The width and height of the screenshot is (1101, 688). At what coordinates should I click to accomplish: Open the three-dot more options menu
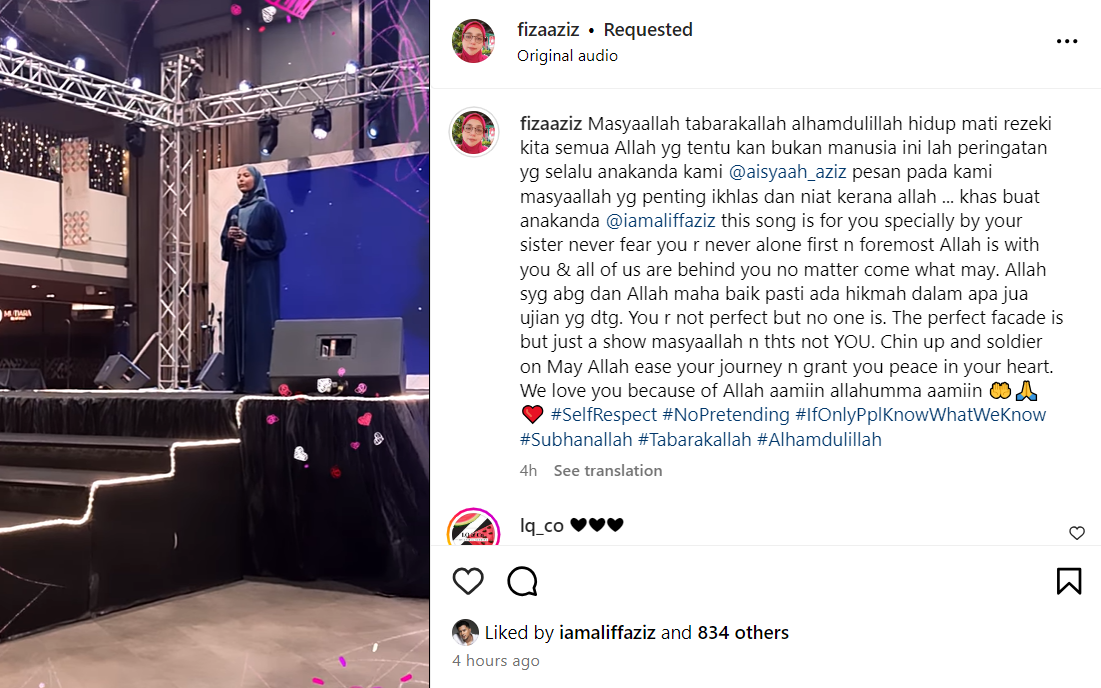[x=1067, y=41]
